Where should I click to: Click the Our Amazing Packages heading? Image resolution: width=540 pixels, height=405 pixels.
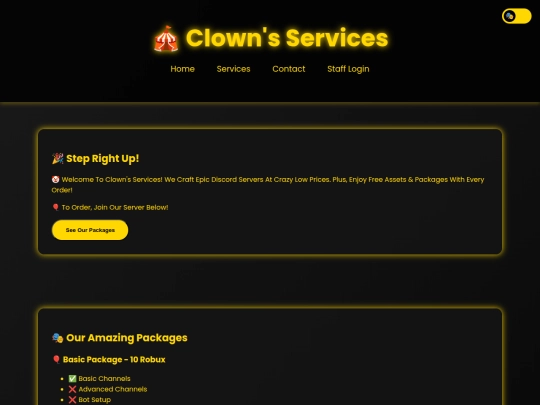pos(127,338)
